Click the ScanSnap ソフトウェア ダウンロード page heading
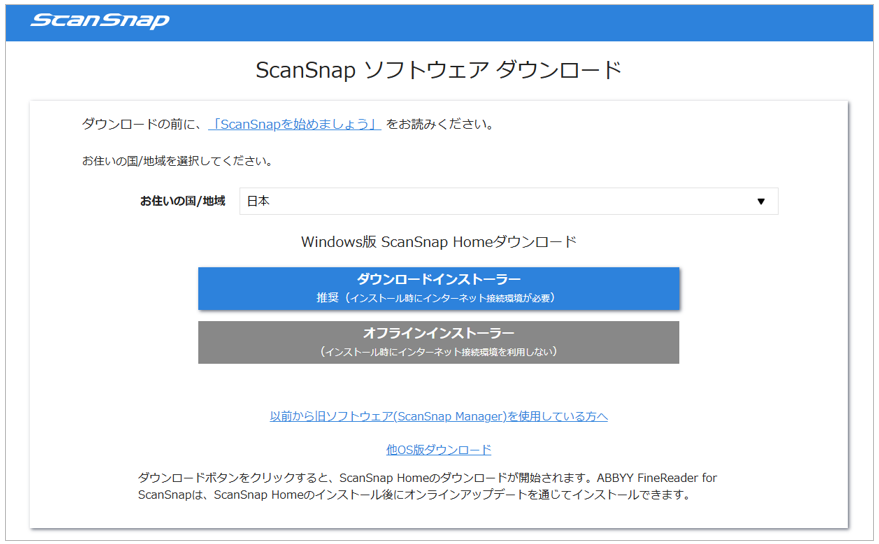The height and width of the screenshot is (544, 879). point(438,70)
